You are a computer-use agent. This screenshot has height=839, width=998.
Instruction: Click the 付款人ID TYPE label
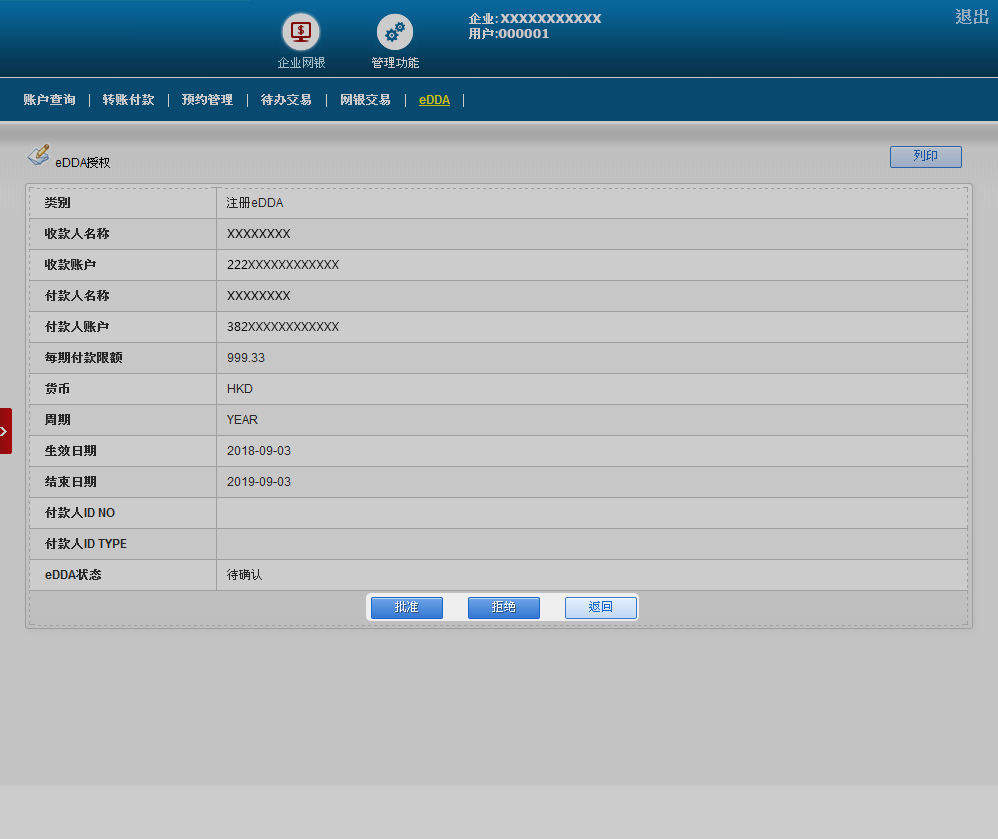click(86, 544)
